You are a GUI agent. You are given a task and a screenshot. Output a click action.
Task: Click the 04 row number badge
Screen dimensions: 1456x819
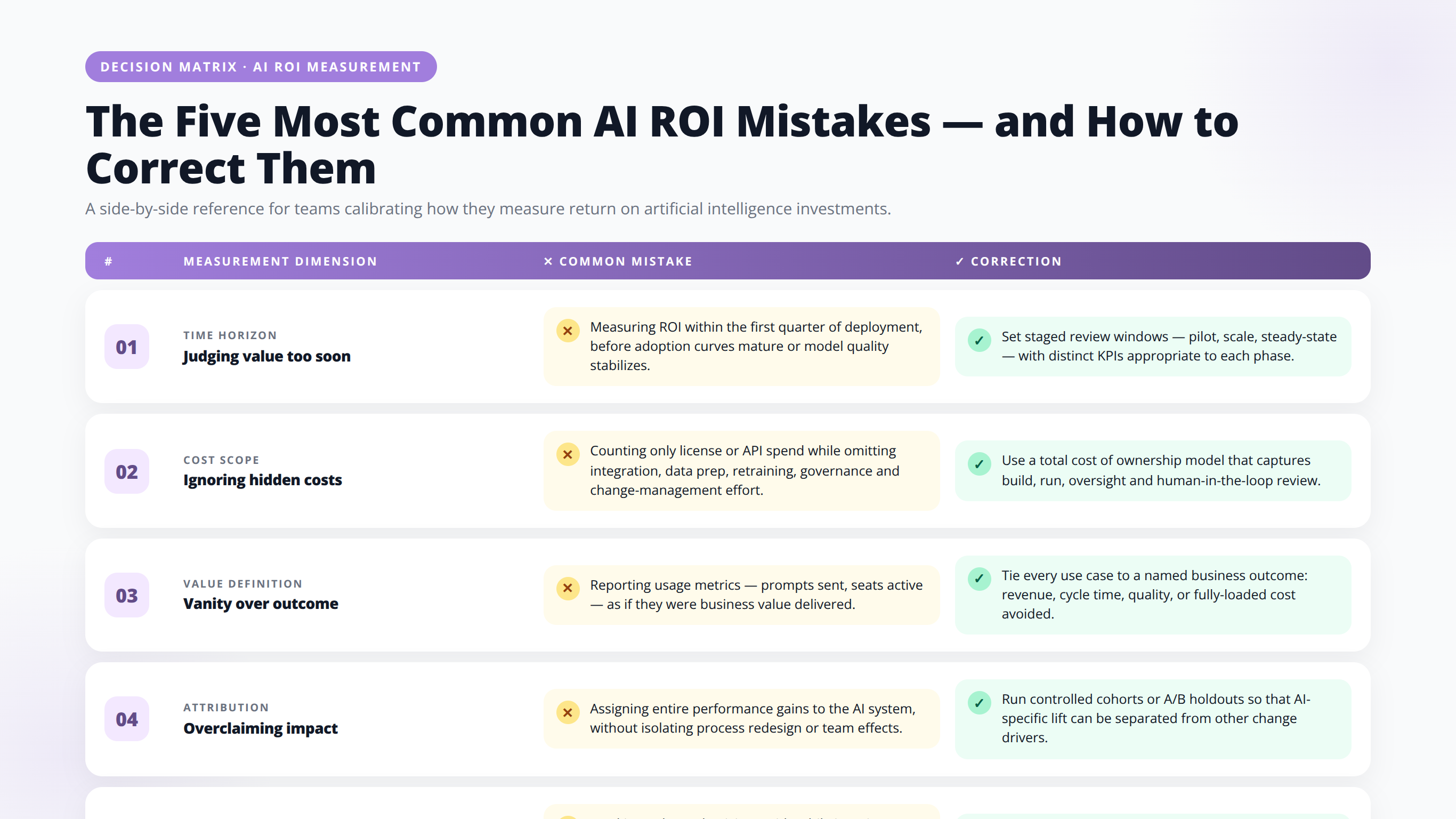127,719
